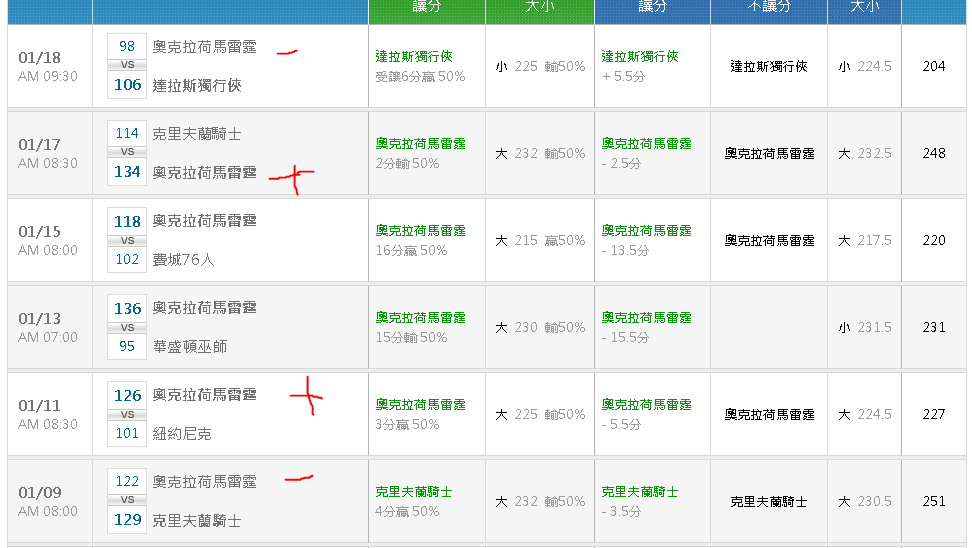Click total points 231
This screenshot has width=972, height=548.
pyautogui.click(x=934, y=327)
